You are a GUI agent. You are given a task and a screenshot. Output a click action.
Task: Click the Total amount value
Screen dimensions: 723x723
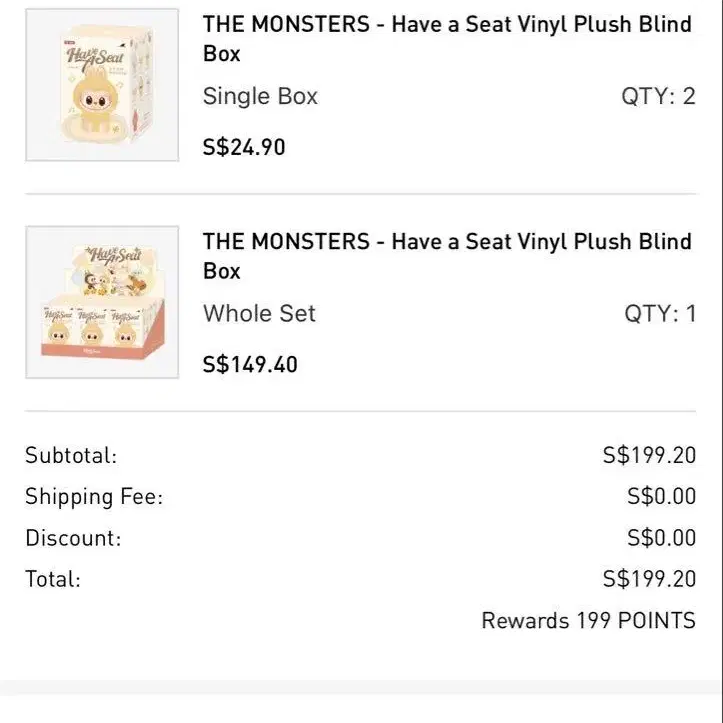[x=649, y=578]
